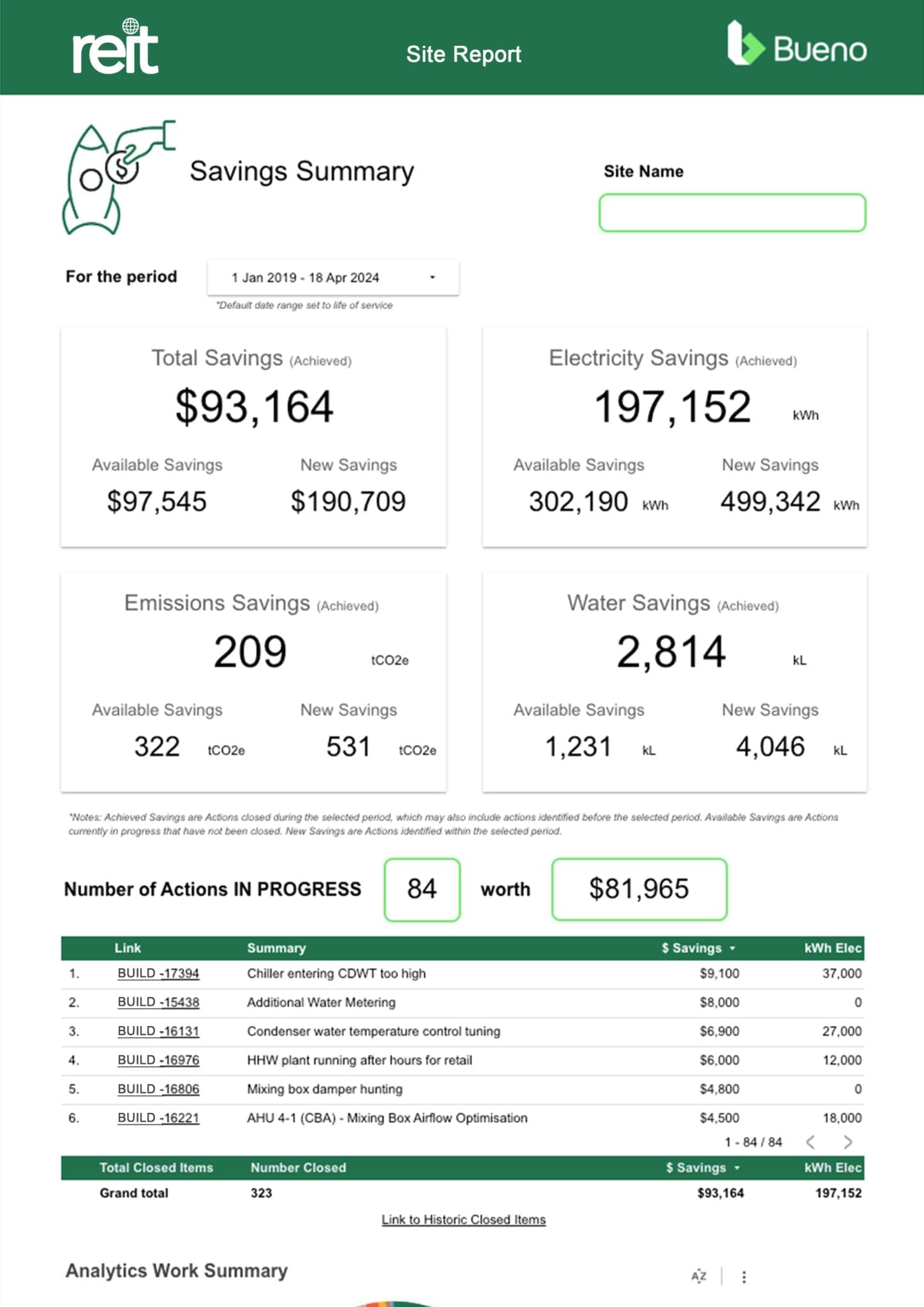Image resolution: width=924 pixels, height=1307 pixels.
Task: Open the BUILD-16221 action link
Action: click(158, 1118)
